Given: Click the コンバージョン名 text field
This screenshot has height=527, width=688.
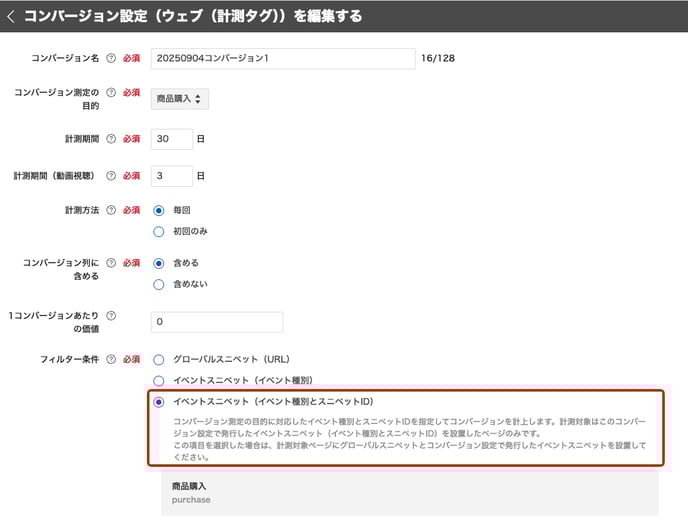Looking at the screenshot, I should [282, 59].
